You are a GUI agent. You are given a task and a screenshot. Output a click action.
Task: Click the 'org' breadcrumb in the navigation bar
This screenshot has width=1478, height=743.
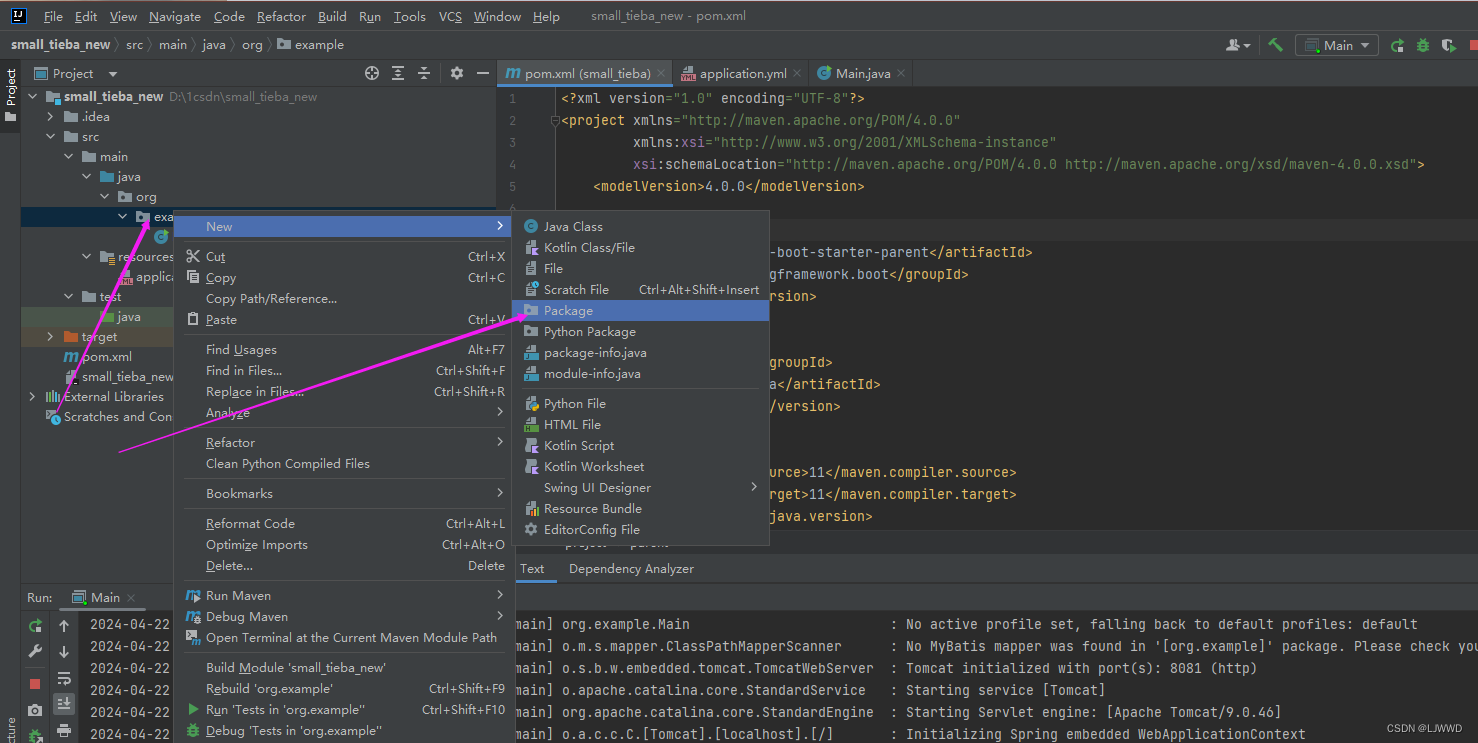click(252, 45)
